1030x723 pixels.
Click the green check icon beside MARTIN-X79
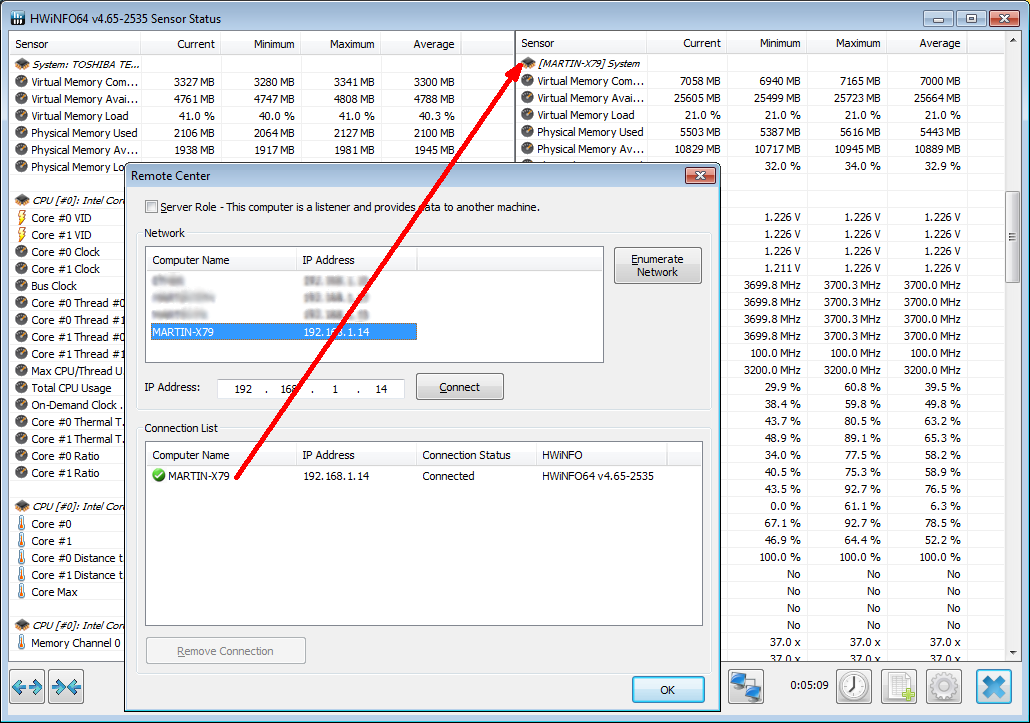158,475
